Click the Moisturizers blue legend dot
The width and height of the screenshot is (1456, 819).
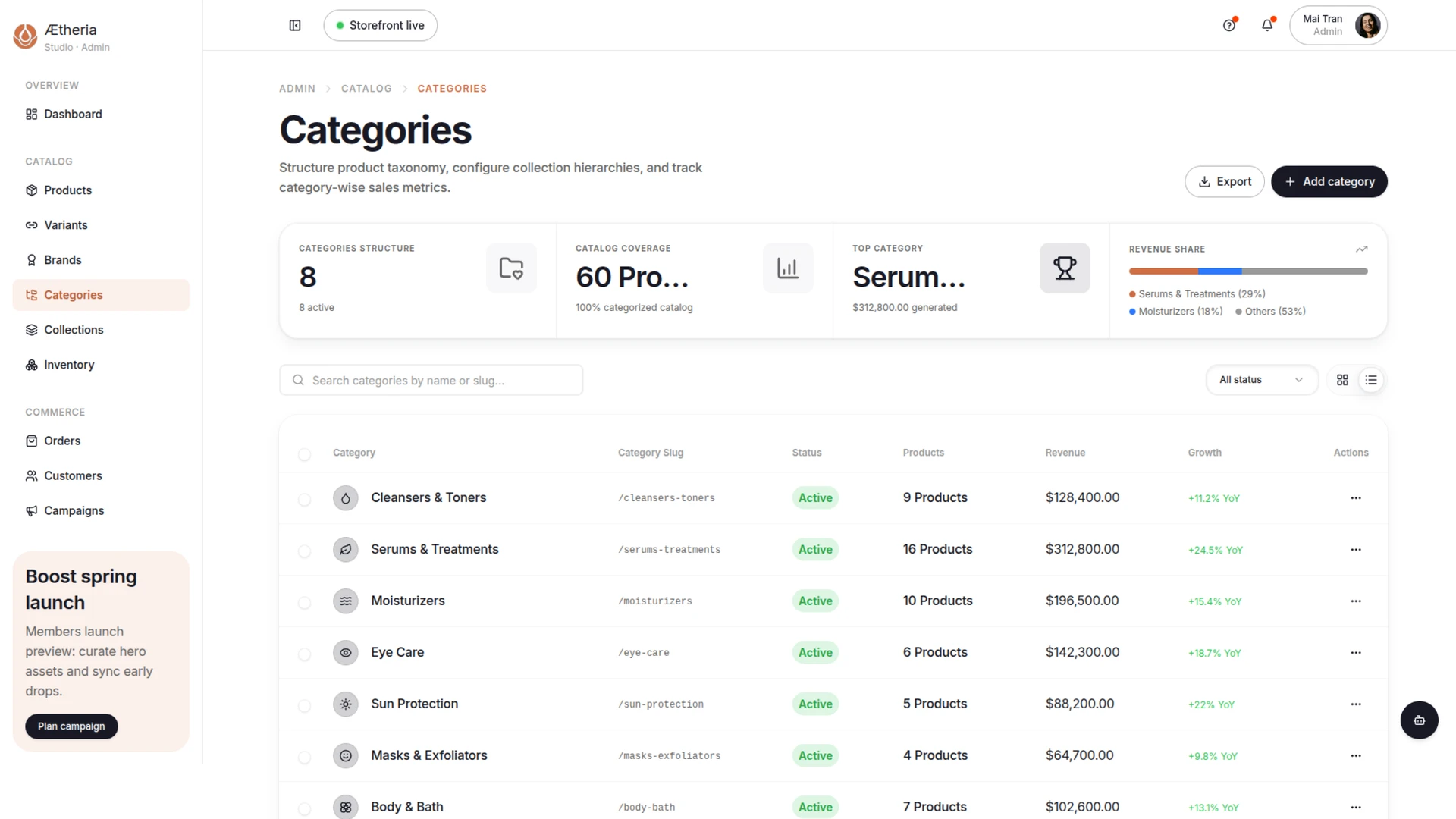click(x=1132, y=312)
